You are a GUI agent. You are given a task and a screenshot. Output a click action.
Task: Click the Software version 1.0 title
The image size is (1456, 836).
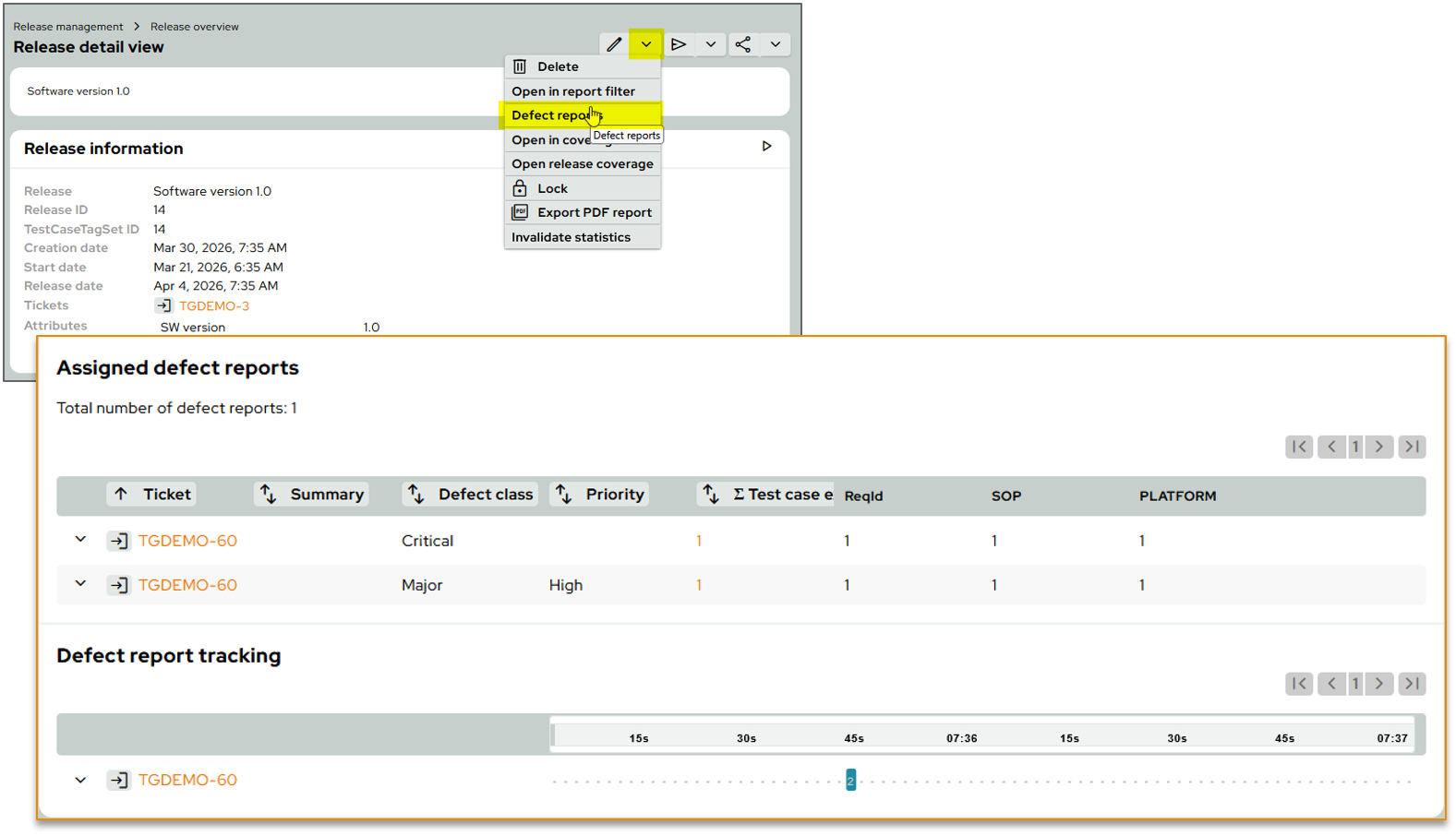click(78, 91)
